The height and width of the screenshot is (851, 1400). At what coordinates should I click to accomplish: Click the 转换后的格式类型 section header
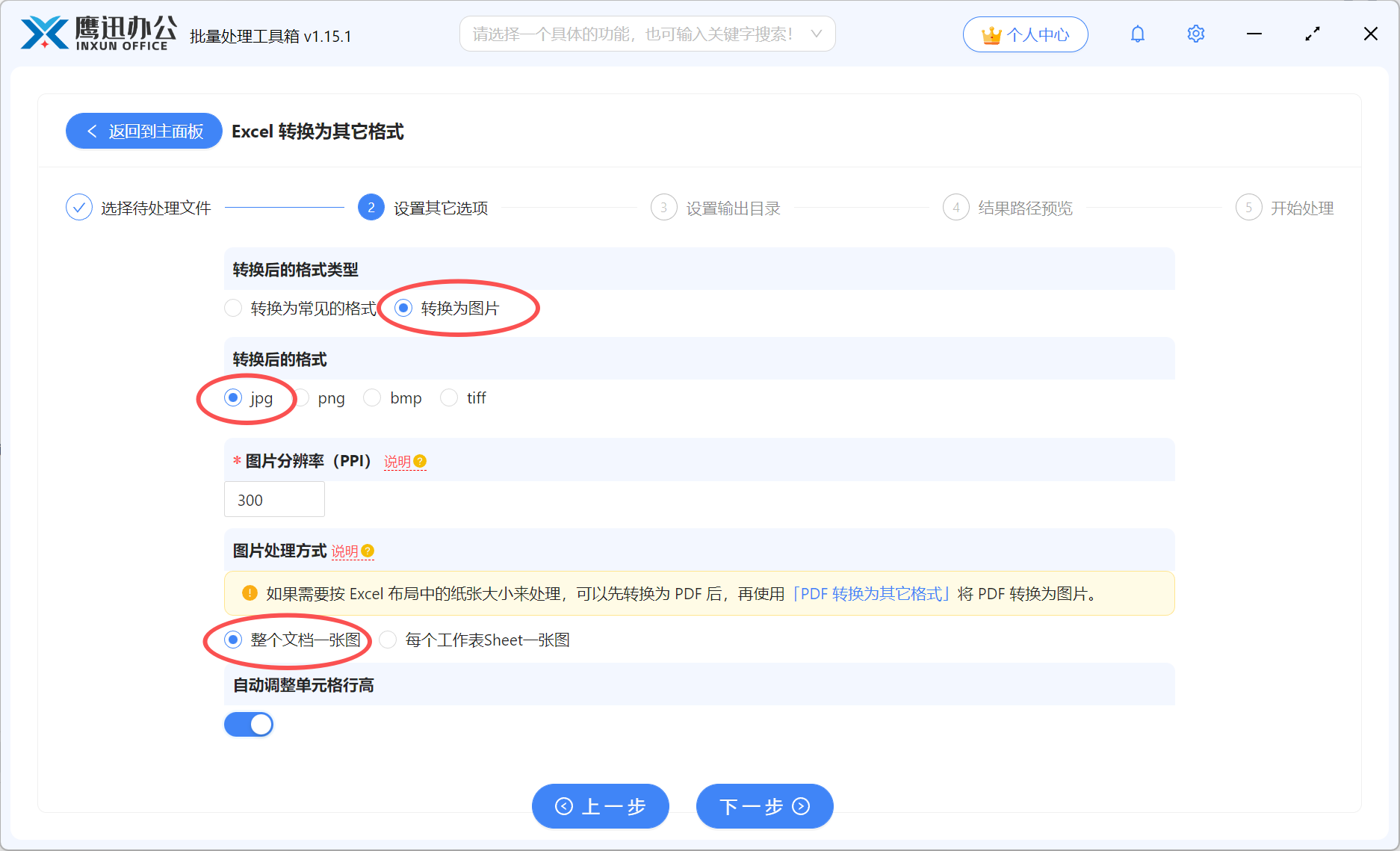(699, 269)
